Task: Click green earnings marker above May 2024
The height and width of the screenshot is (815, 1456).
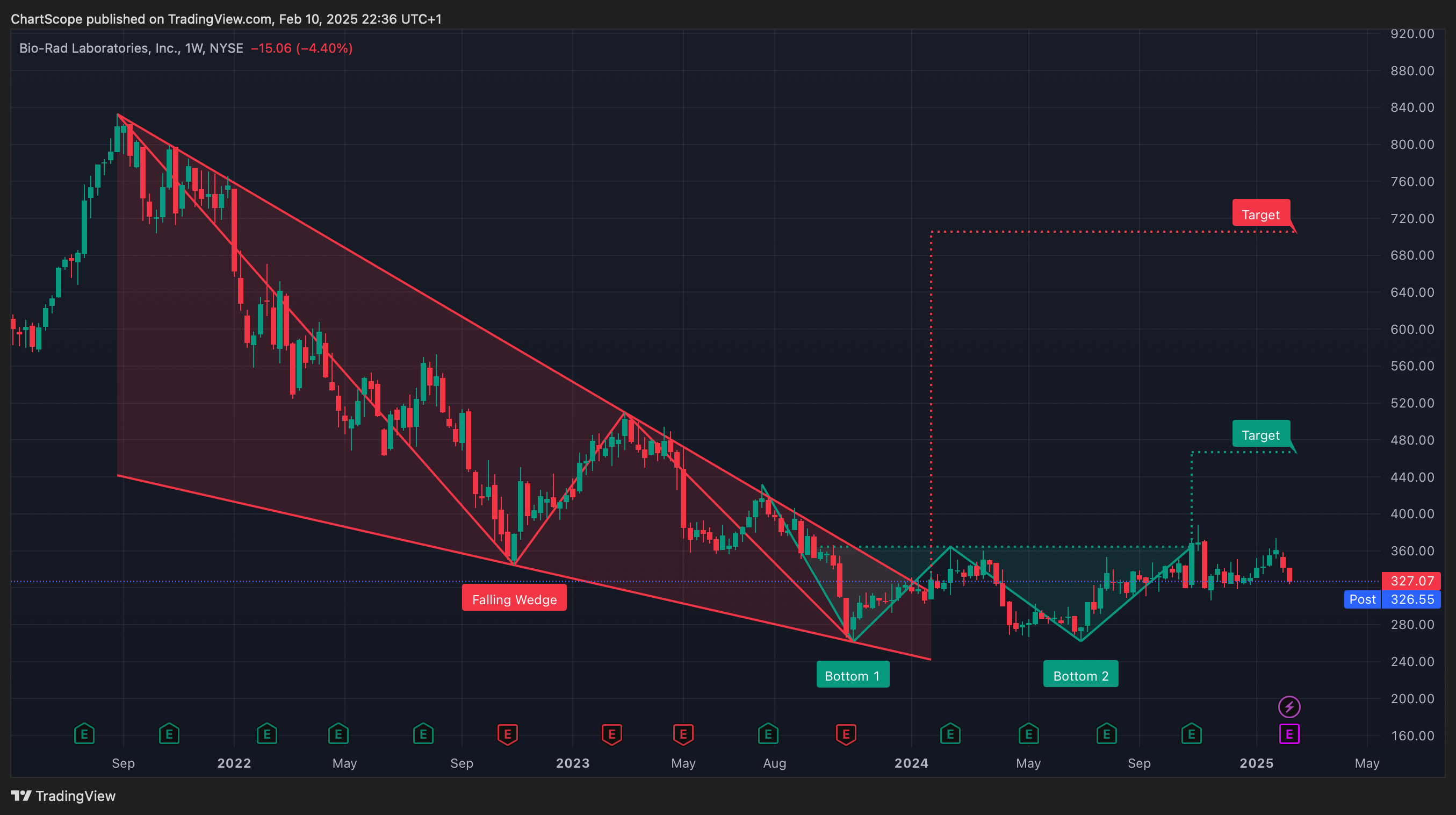Action: click(x=1029, y=734)
